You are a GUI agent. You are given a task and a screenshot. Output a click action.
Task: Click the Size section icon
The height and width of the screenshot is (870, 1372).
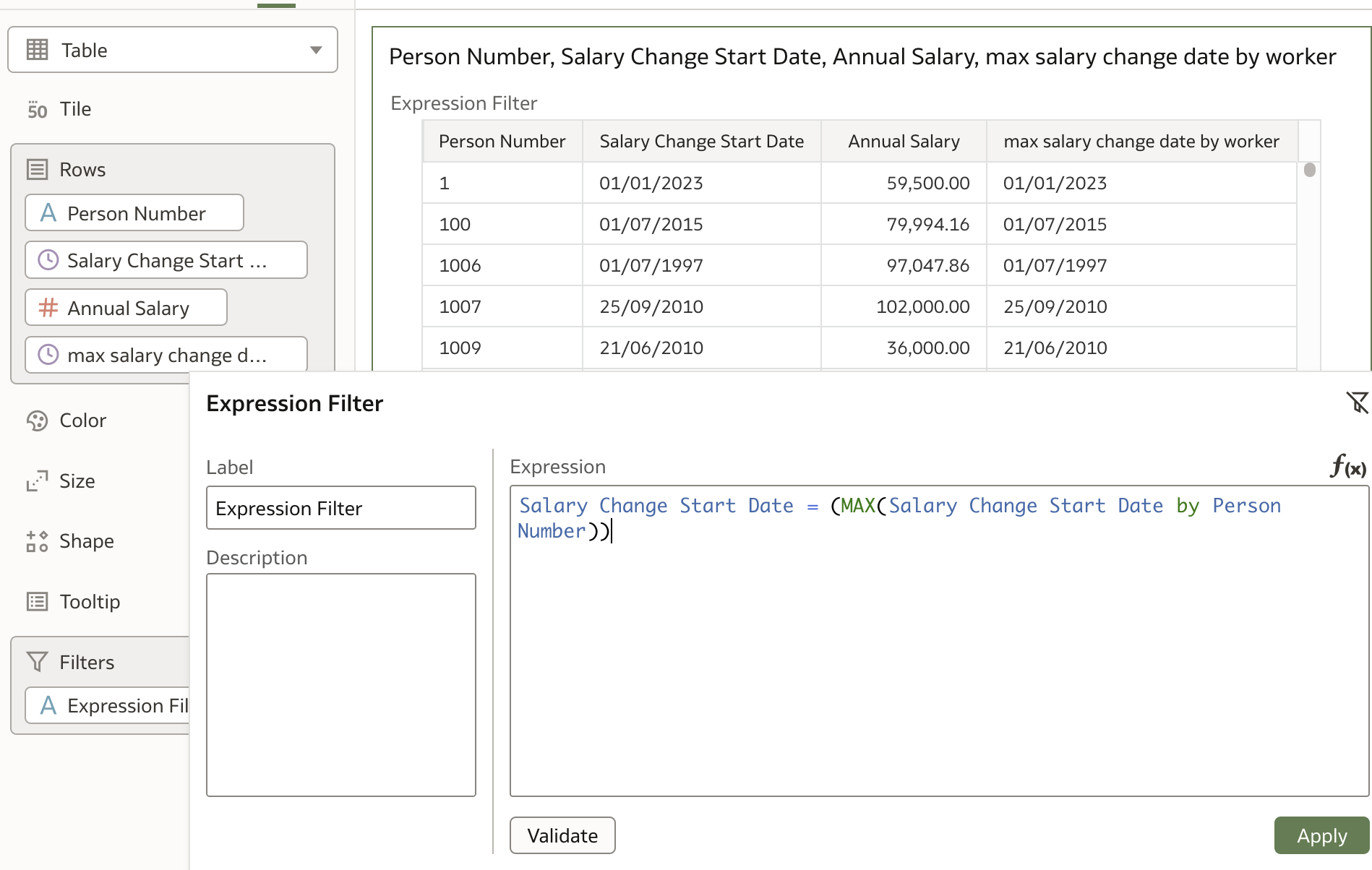point(37,481)
